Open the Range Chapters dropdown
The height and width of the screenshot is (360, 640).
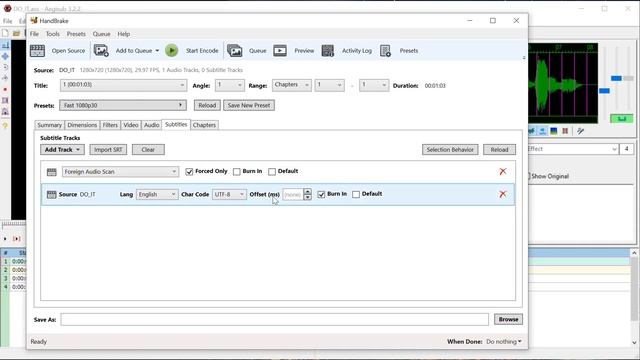click(291, 85)
